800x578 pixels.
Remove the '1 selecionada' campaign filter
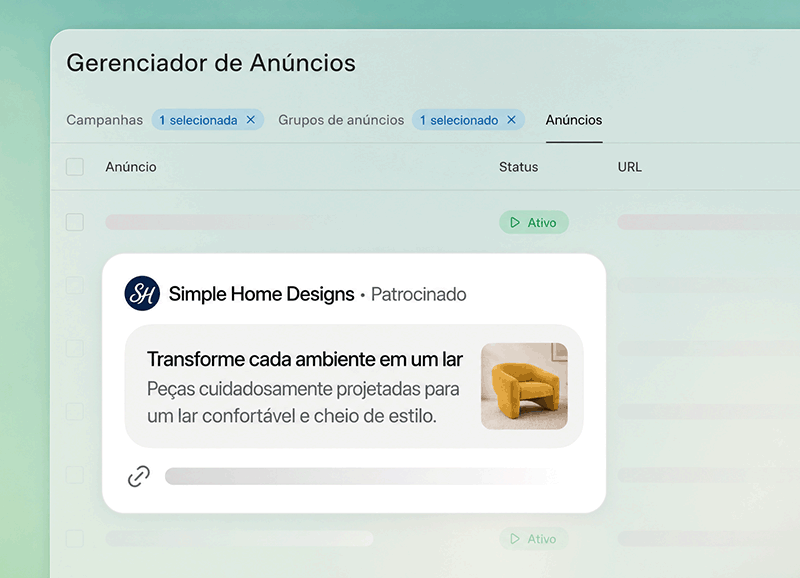251,119
